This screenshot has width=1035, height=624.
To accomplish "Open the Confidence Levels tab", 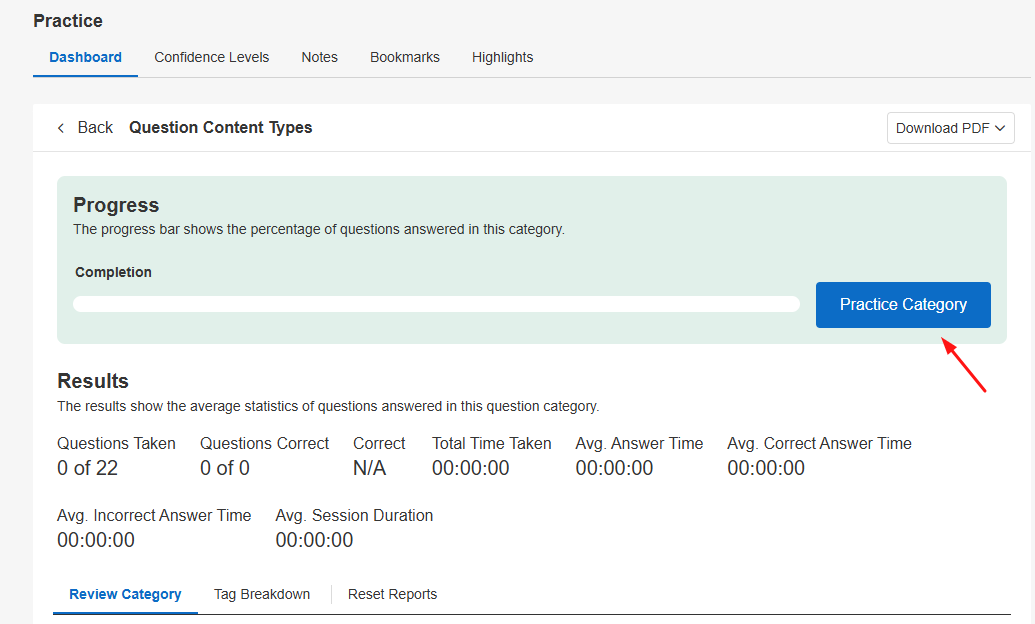I will [x=211, y=58].
